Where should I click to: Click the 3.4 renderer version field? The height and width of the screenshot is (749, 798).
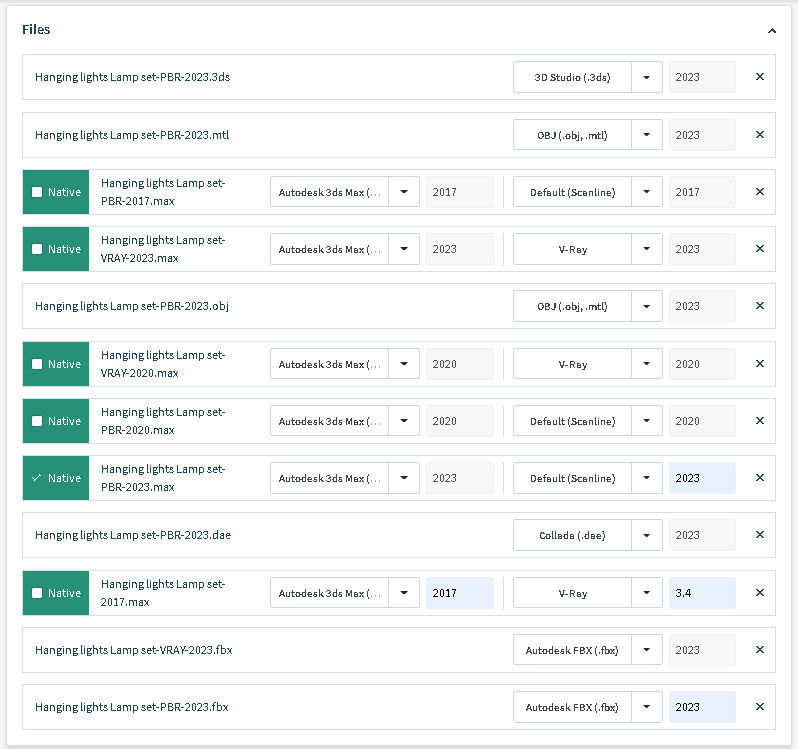702,593
